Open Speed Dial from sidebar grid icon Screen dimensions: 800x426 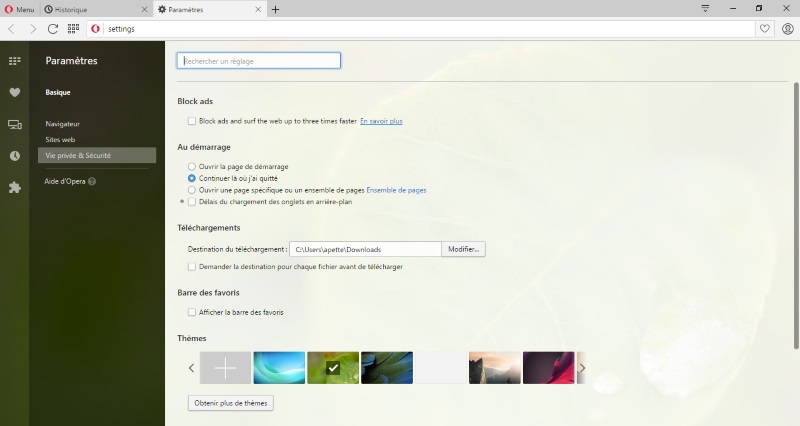(14, 61)
